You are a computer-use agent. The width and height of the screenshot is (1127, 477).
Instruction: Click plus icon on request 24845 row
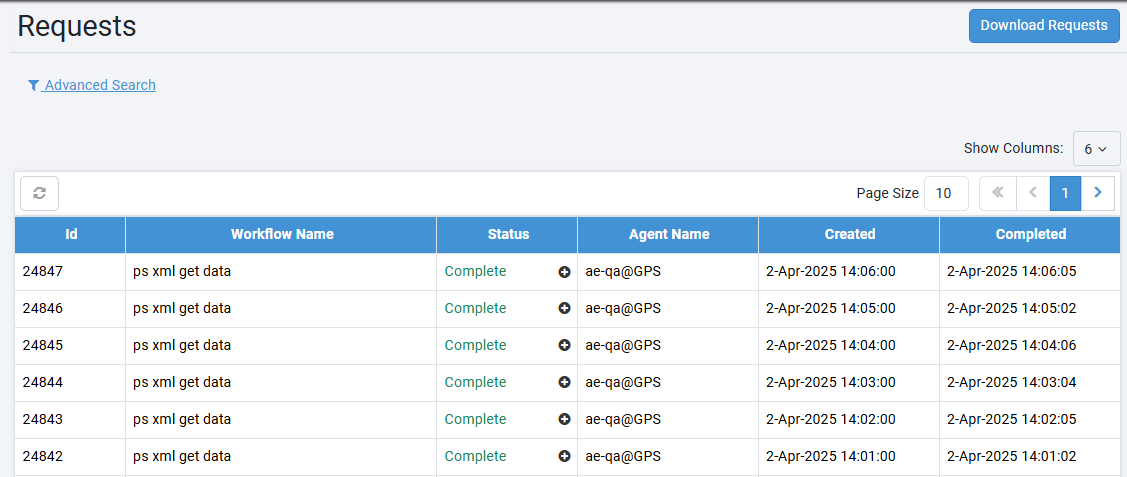pyautogui.click(x=564, y=346)
